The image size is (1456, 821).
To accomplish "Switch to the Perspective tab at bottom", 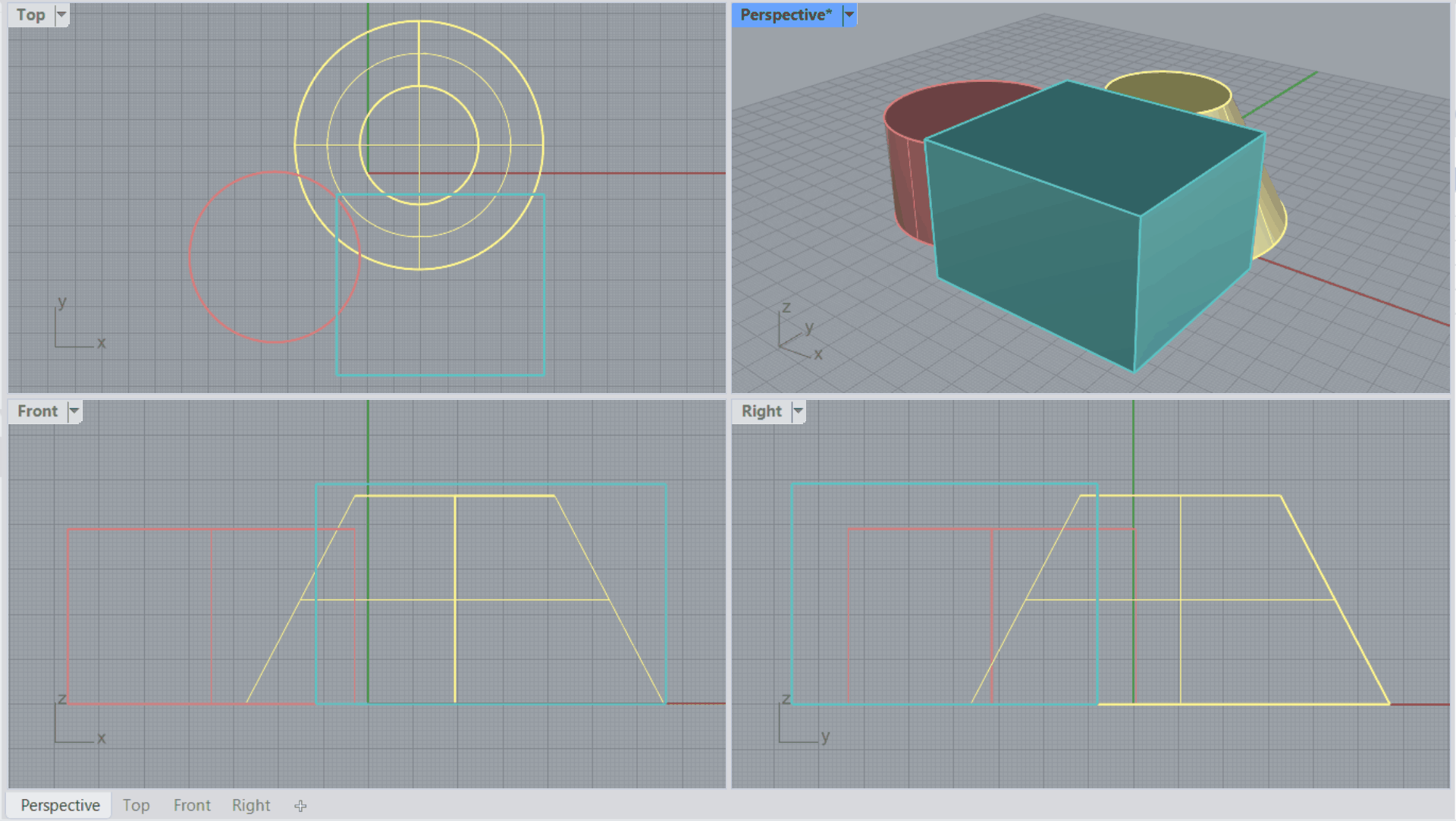I will click(60, 806).
